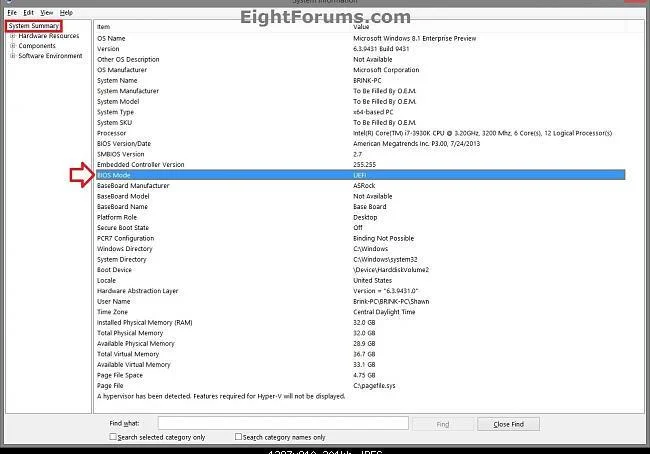Select the Processor row
The image size is (650, 454).
(360, 133)
